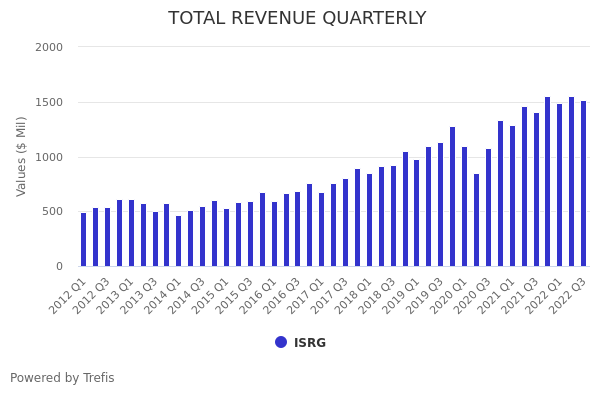Click the 2021 Q1 revenue bar

[x=512, y=196]
